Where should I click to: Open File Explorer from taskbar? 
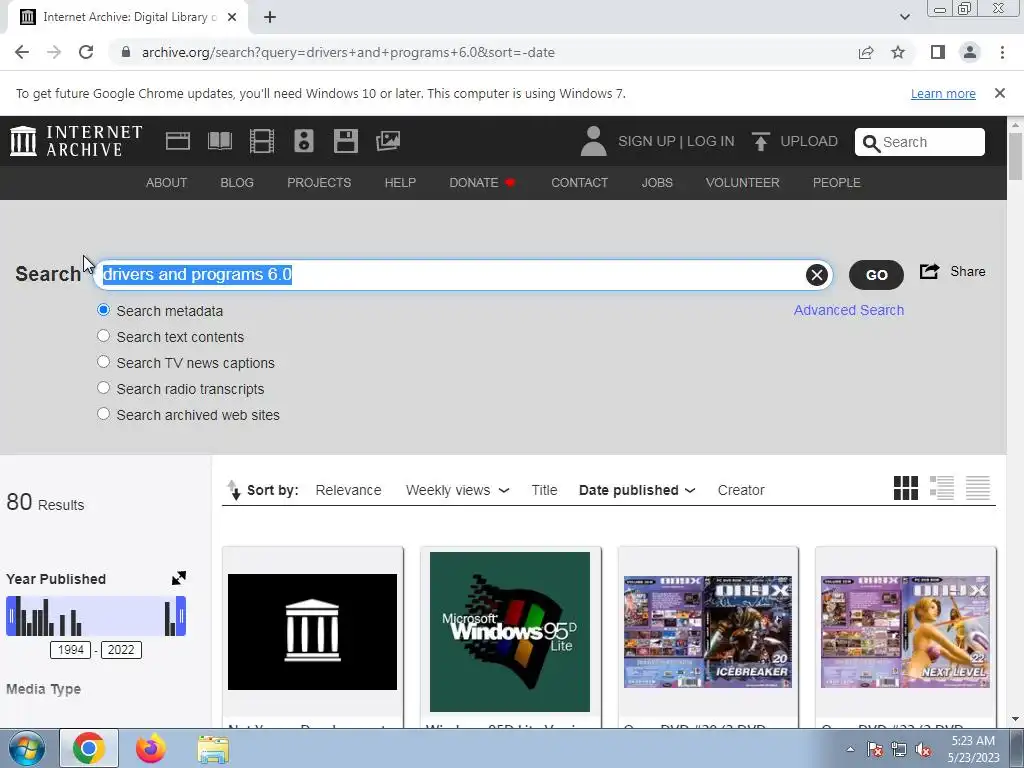[213, 748]
